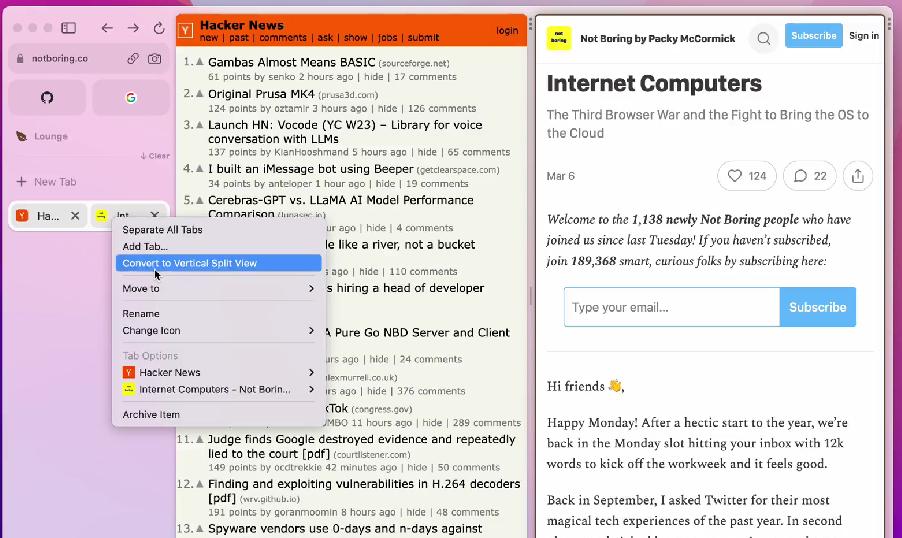Open the pinned GitHub favorite tile
This screenshot has height=538, width=902.
(47, 98)
